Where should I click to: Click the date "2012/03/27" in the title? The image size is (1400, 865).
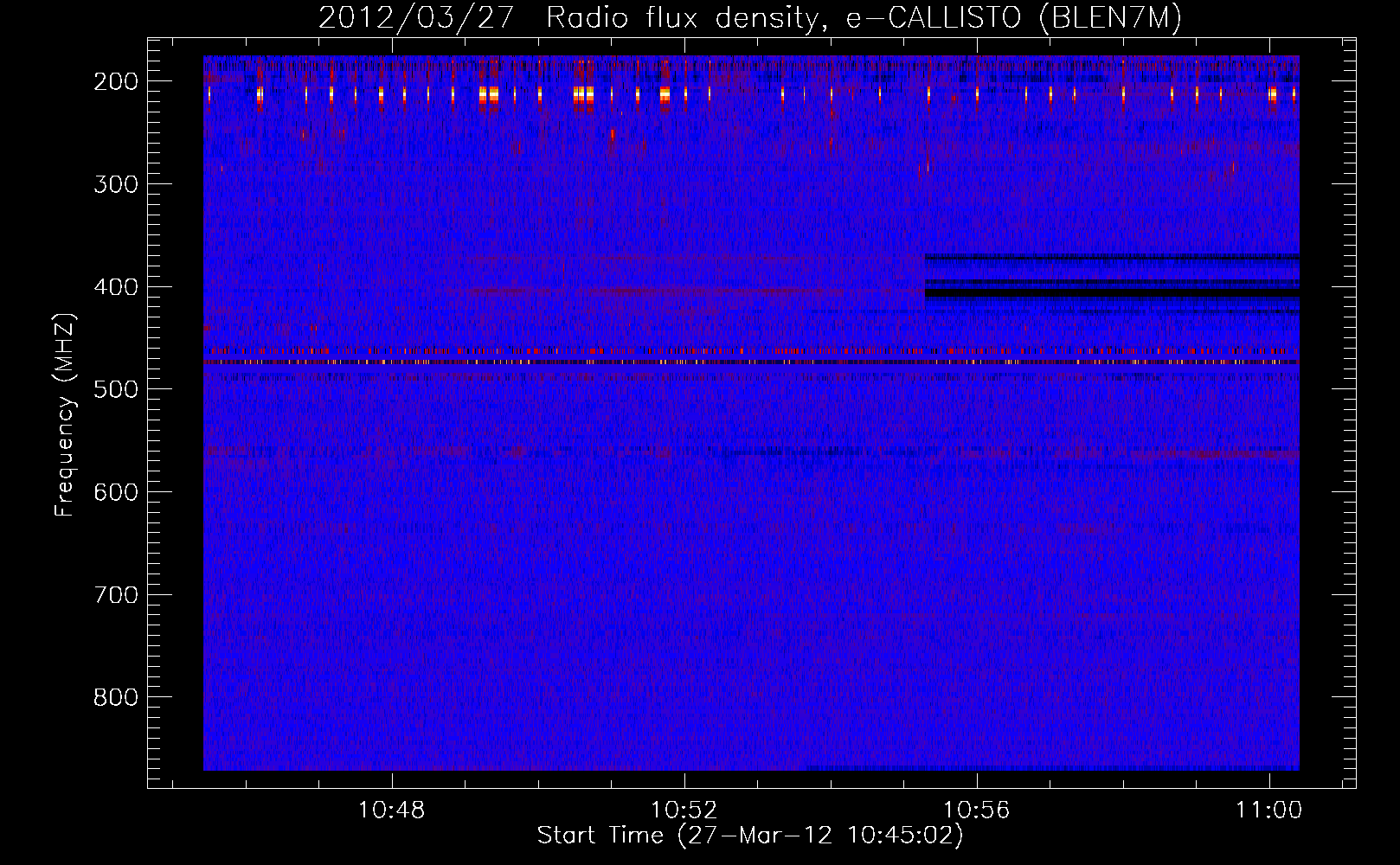click(416, 18)
